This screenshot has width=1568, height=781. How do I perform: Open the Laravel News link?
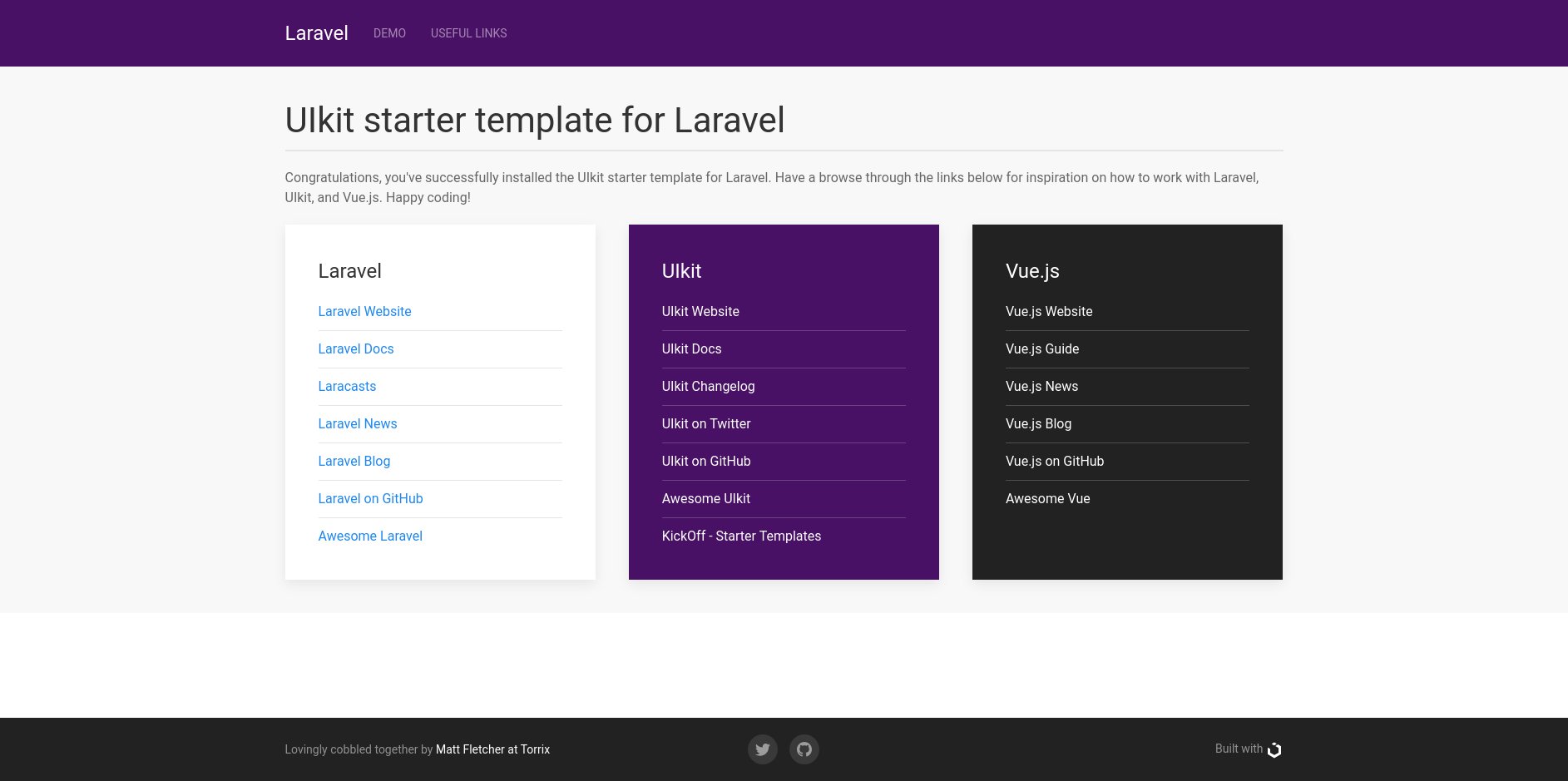click(358, 423)
